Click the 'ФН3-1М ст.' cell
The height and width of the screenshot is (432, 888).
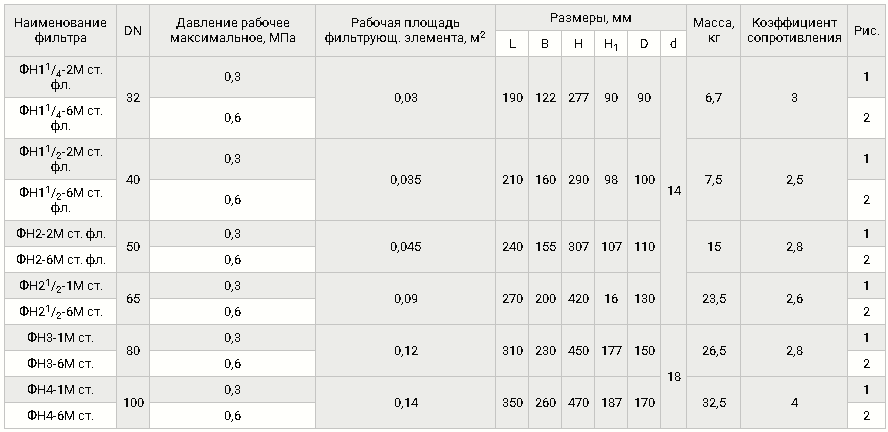(61, 338)
